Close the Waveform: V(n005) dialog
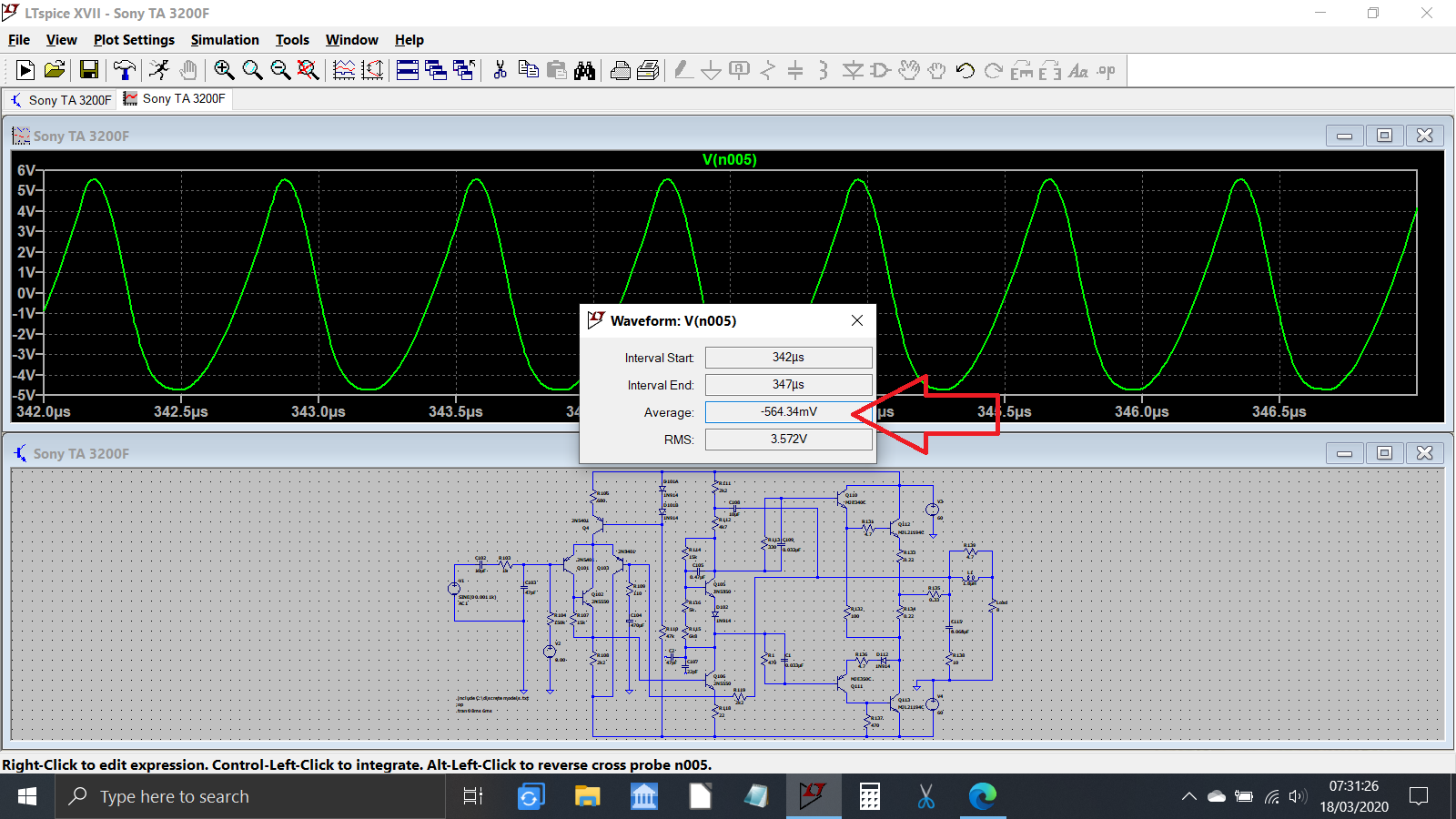Viewport: 1456px width, 819px height. 857,320
